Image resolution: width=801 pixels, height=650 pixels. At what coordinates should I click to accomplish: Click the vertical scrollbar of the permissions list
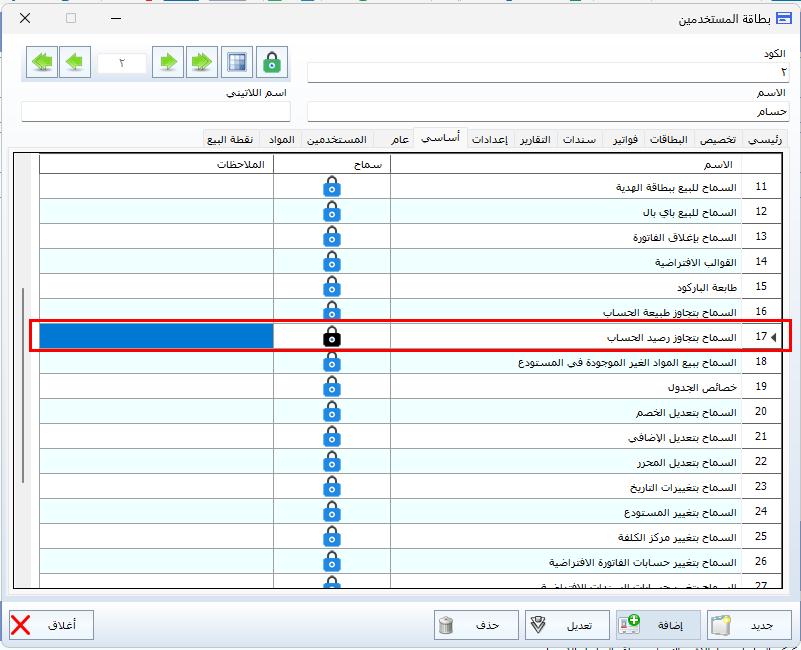(23, 385)
